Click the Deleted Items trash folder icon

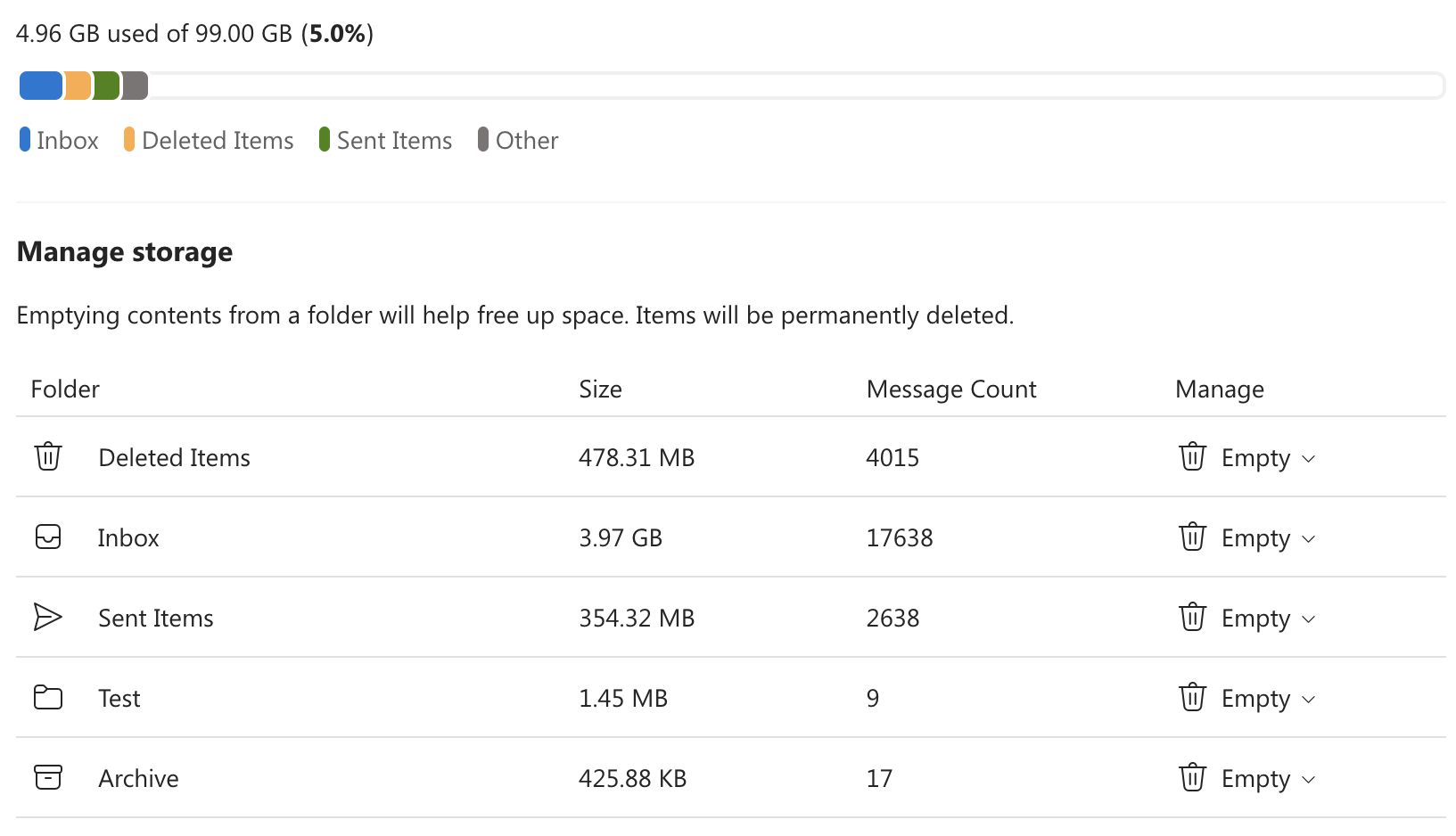click(48, 456)
